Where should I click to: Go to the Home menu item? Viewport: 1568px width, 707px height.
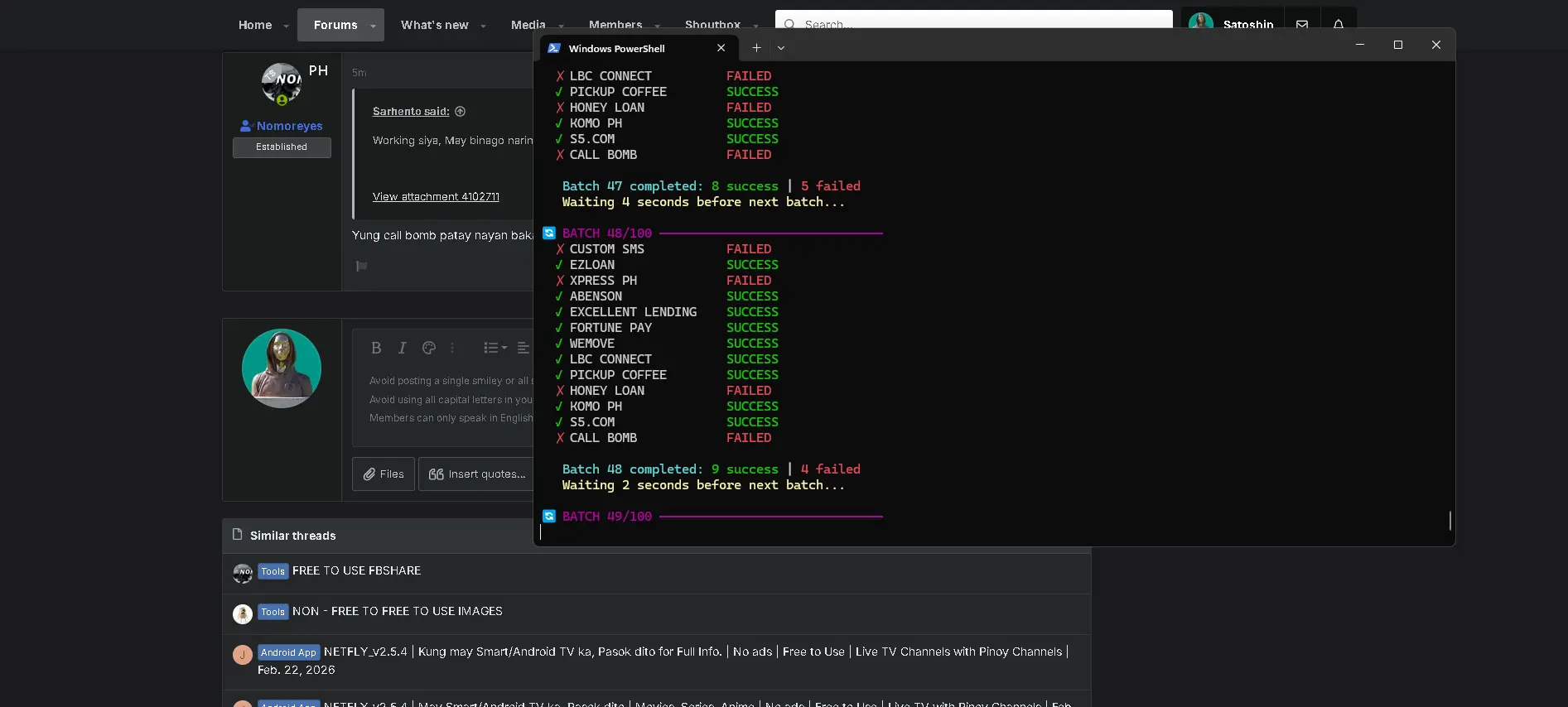(x=255, y=25)
